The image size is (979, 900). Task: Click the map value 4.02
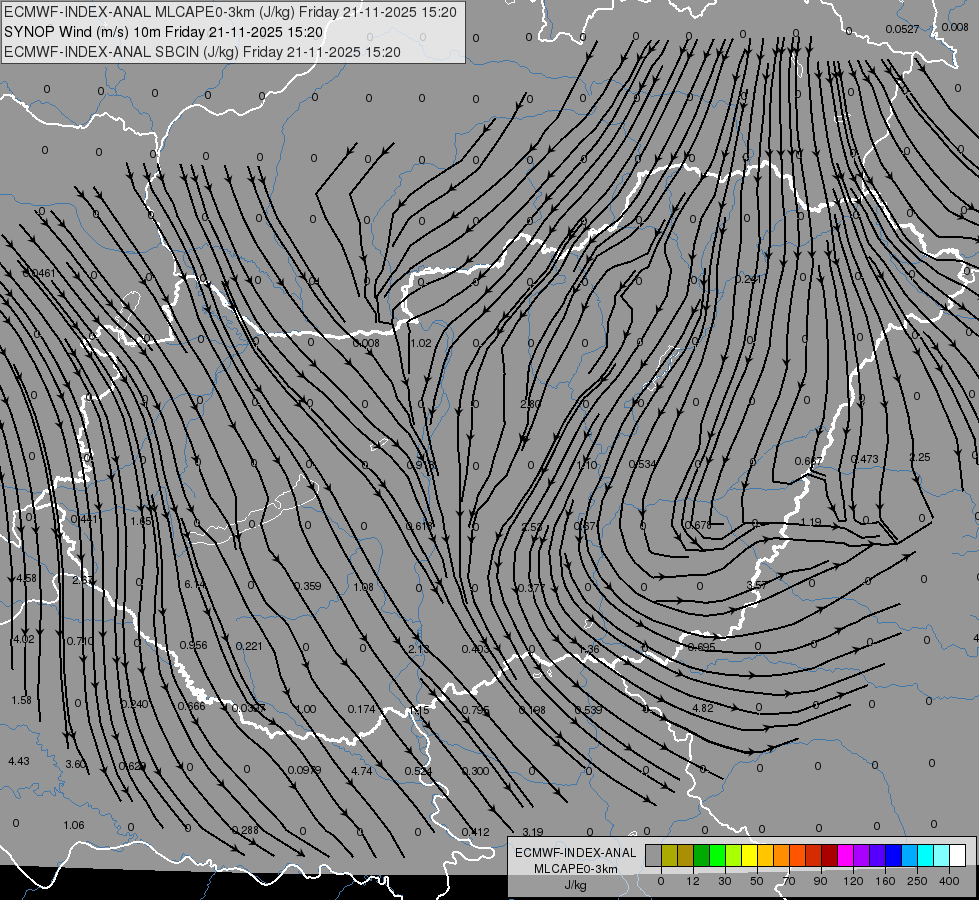pyautogui.click(x=24, y=639)
